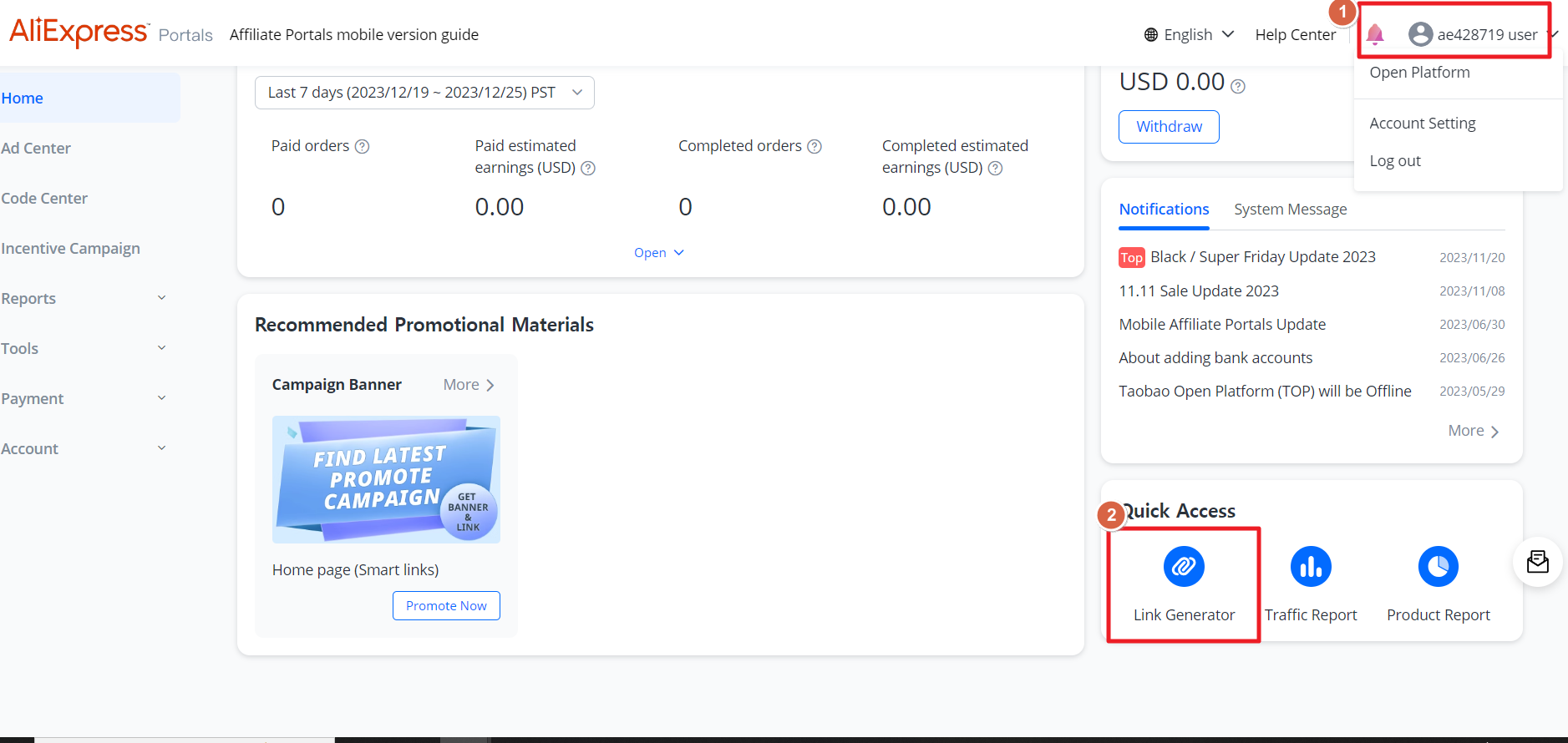Open Black / Super Friday Update 2023 notice
Viewport: 1568px width, 743px height.
pyautogui.click(x=1262, y=257)
